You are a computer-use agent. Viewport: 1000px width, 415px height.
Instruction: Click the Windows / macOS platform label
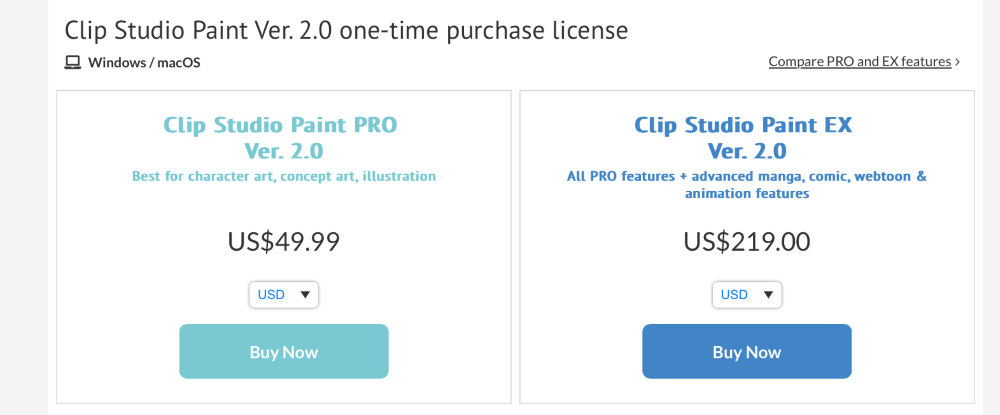click(x=144, y=62)
